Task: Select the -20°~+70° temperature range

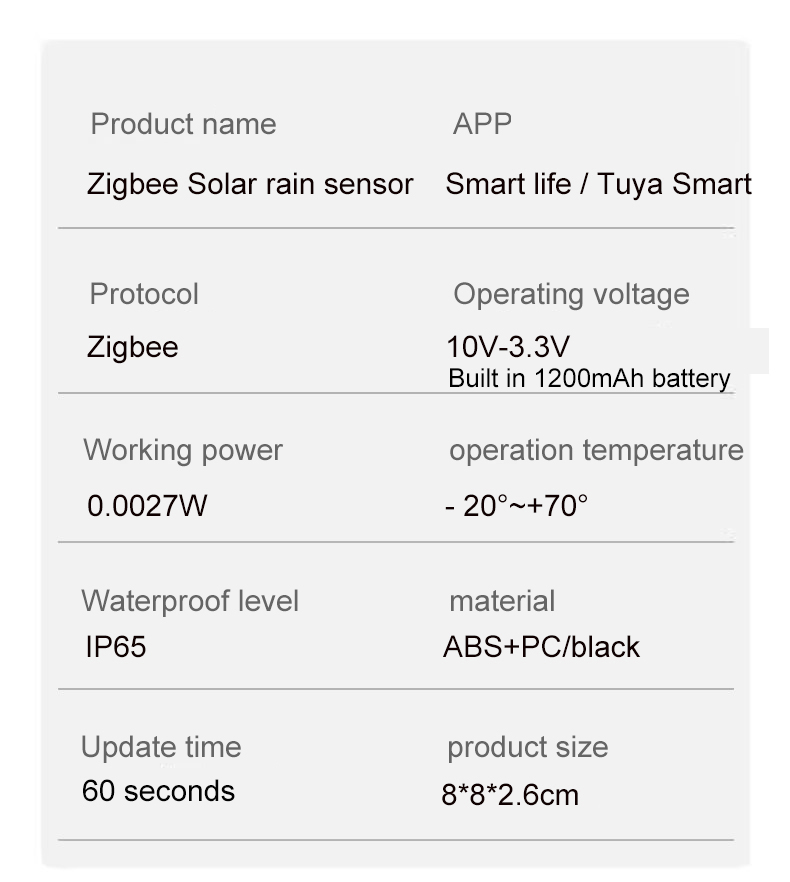Action: coord(516,505)
